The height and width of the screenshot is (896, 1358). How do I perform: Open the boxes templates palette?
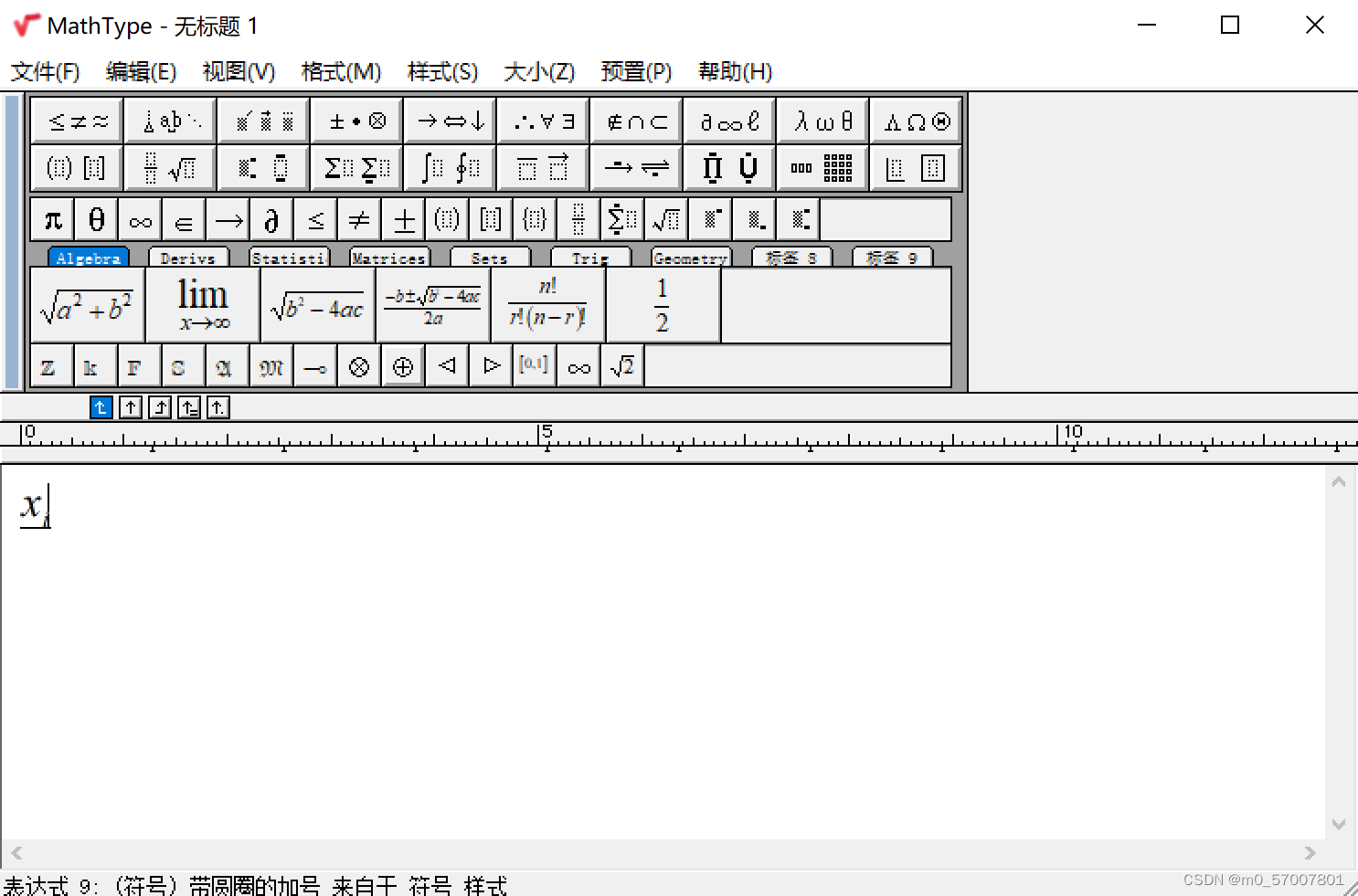(x=917, y=168)
